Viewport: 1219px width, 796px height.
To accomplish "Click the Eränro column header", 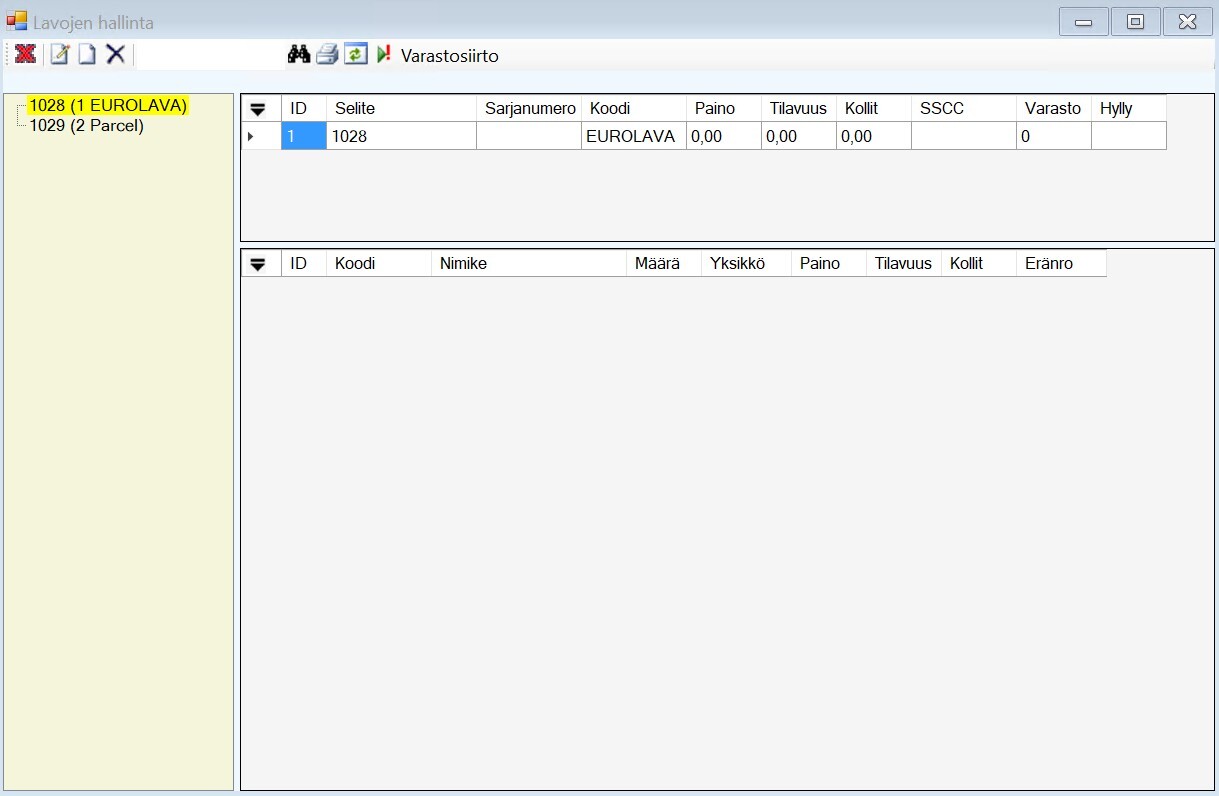I will coord(1059,263).
